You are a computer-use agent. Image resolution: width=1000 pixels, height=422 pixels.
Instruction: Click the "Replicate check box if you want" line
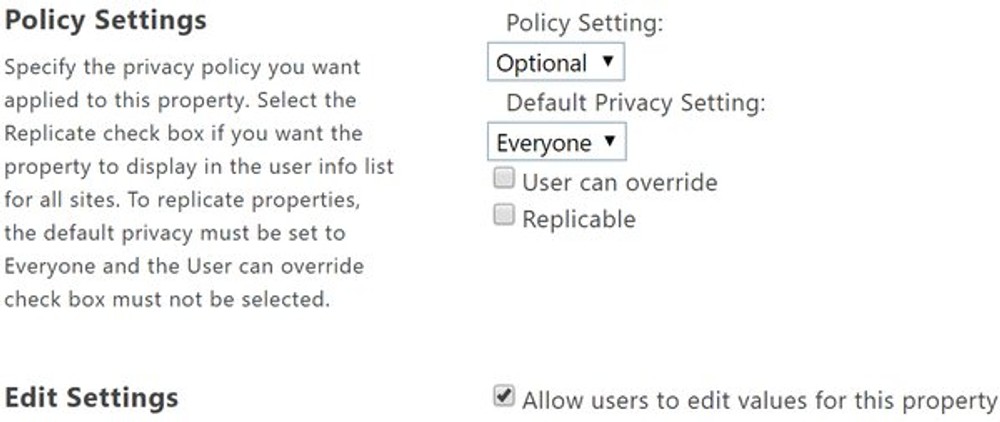(184, 134)
